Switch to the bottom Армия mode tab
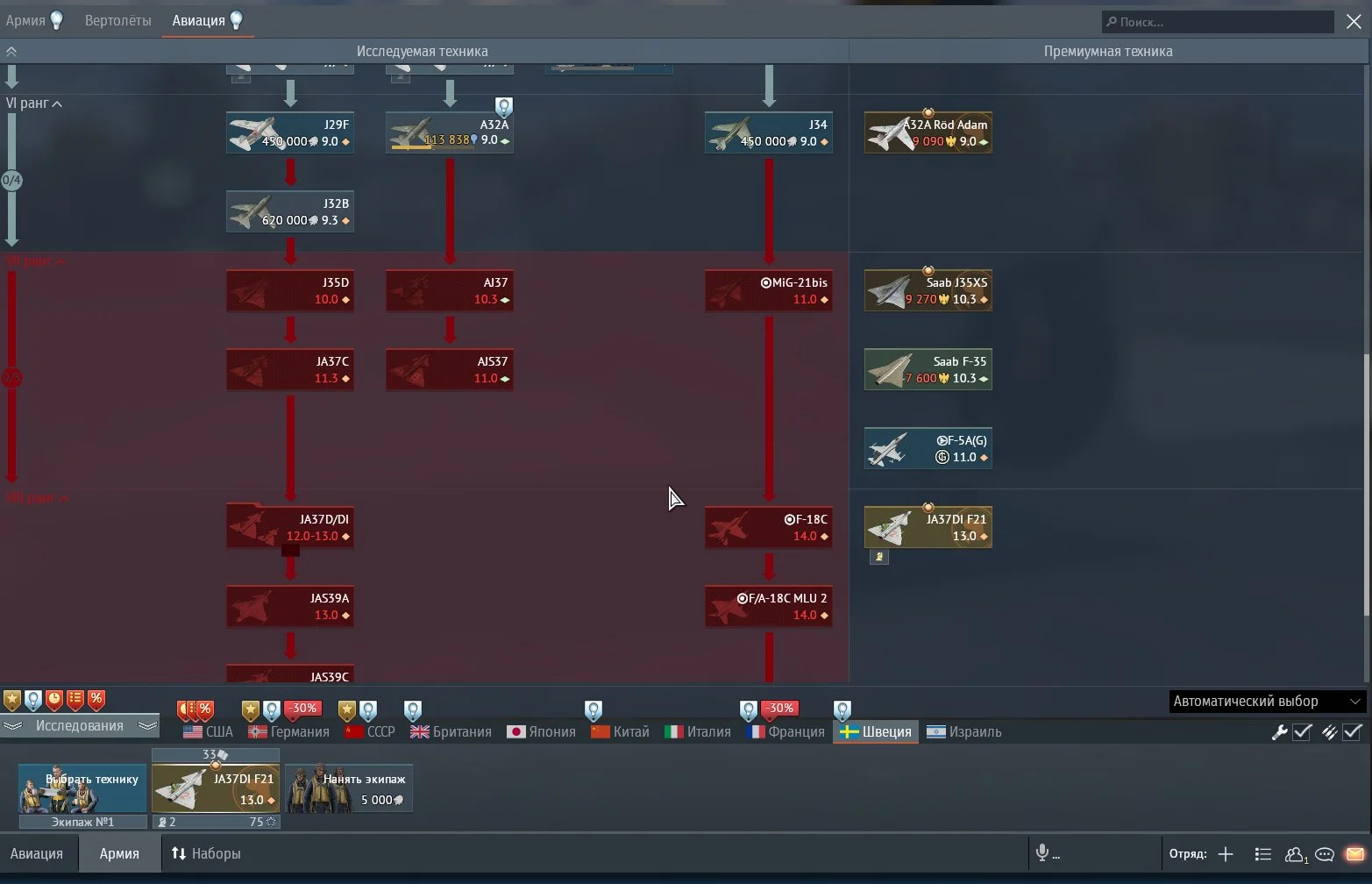 click(x=119, y=853)
